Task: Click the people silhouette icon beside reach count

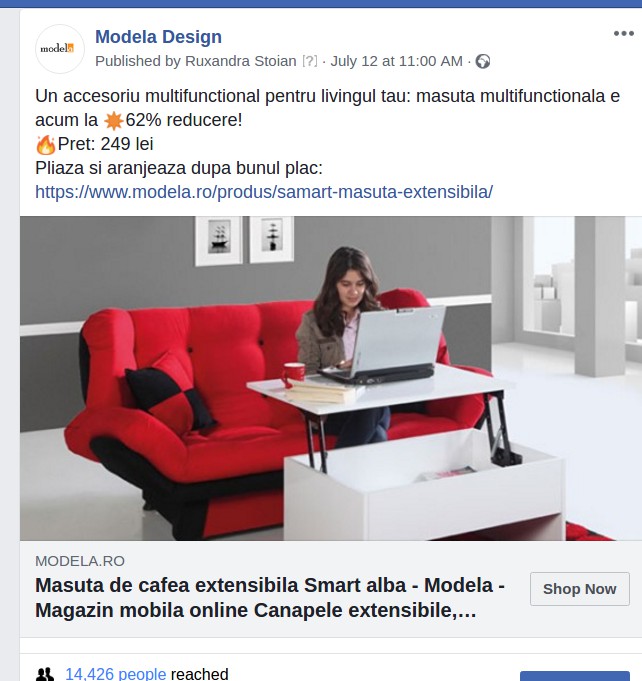Action: [45, 674]
